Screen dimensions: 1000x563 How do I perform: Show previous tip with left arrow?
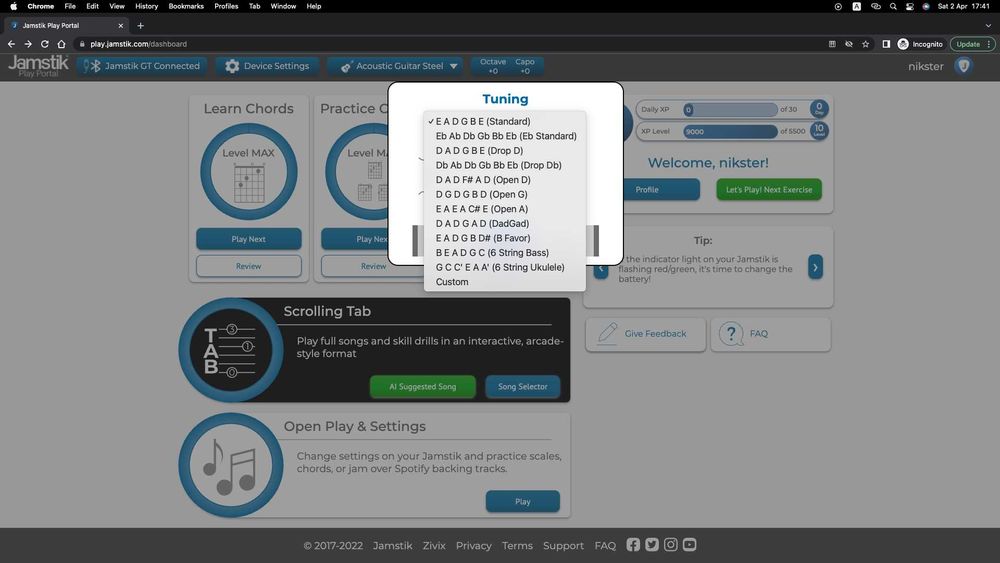tap(601, 268)
